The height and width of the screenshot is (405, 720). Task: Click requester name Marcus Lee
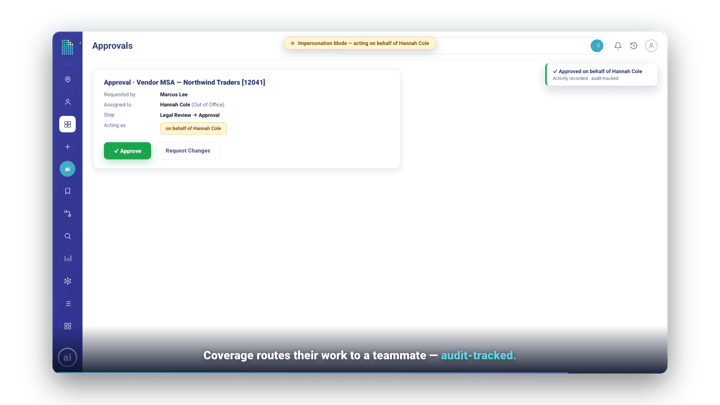point(174,94)
